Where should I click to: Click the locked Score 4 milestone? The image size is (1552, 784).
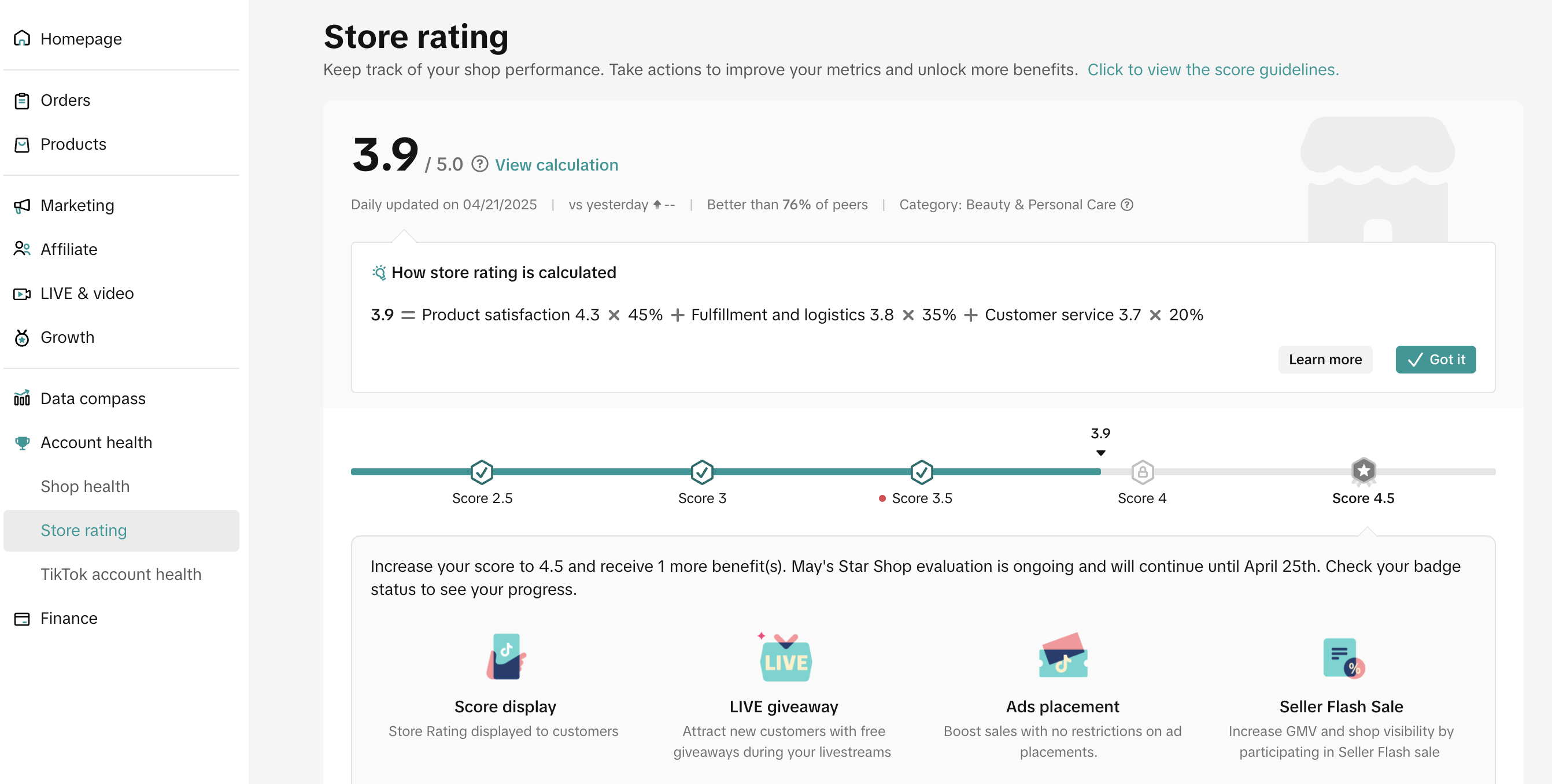(1142, 472)
